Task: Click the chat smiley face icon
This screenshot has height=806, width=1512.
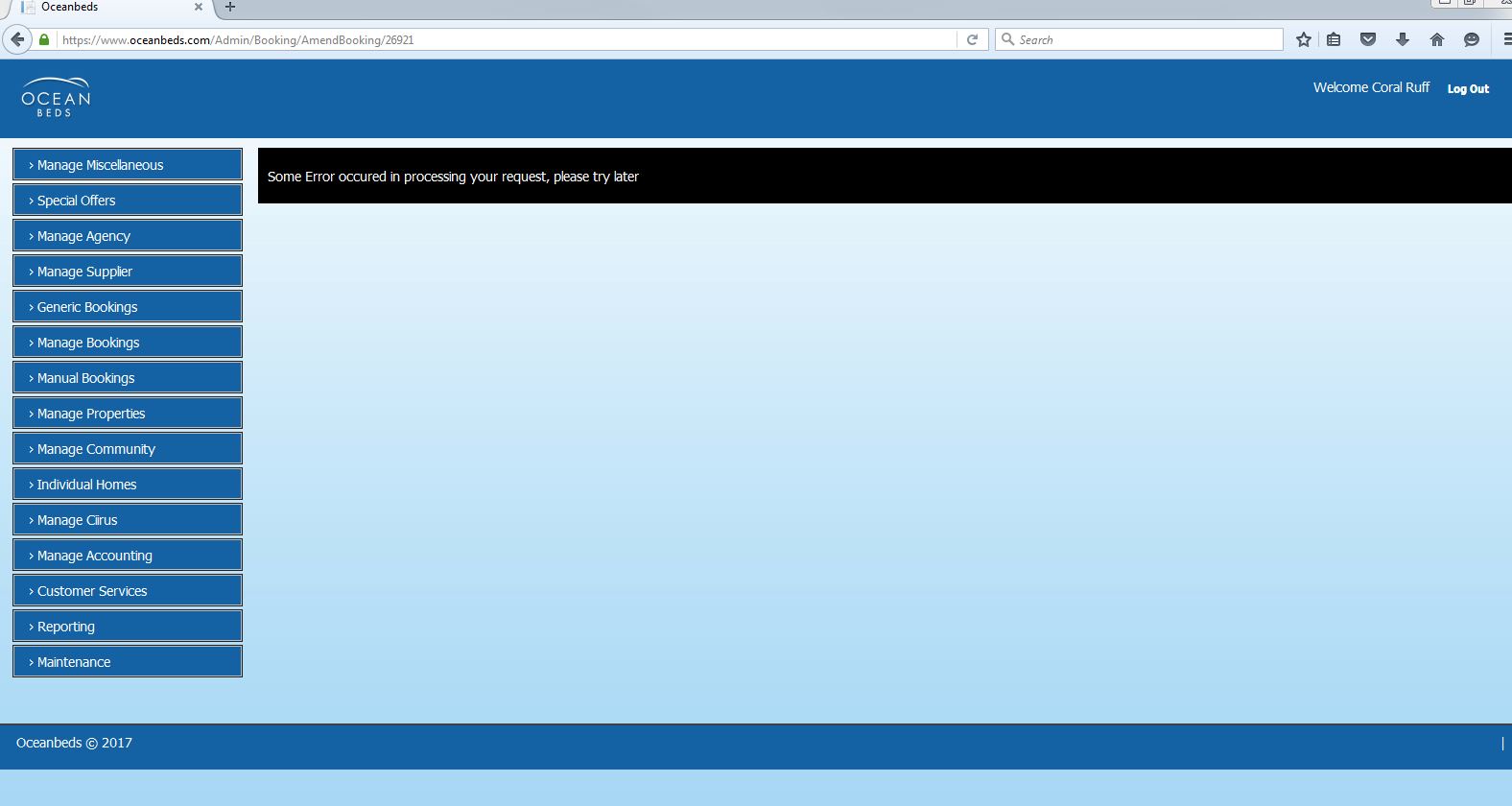Action: pos(1472,39)
